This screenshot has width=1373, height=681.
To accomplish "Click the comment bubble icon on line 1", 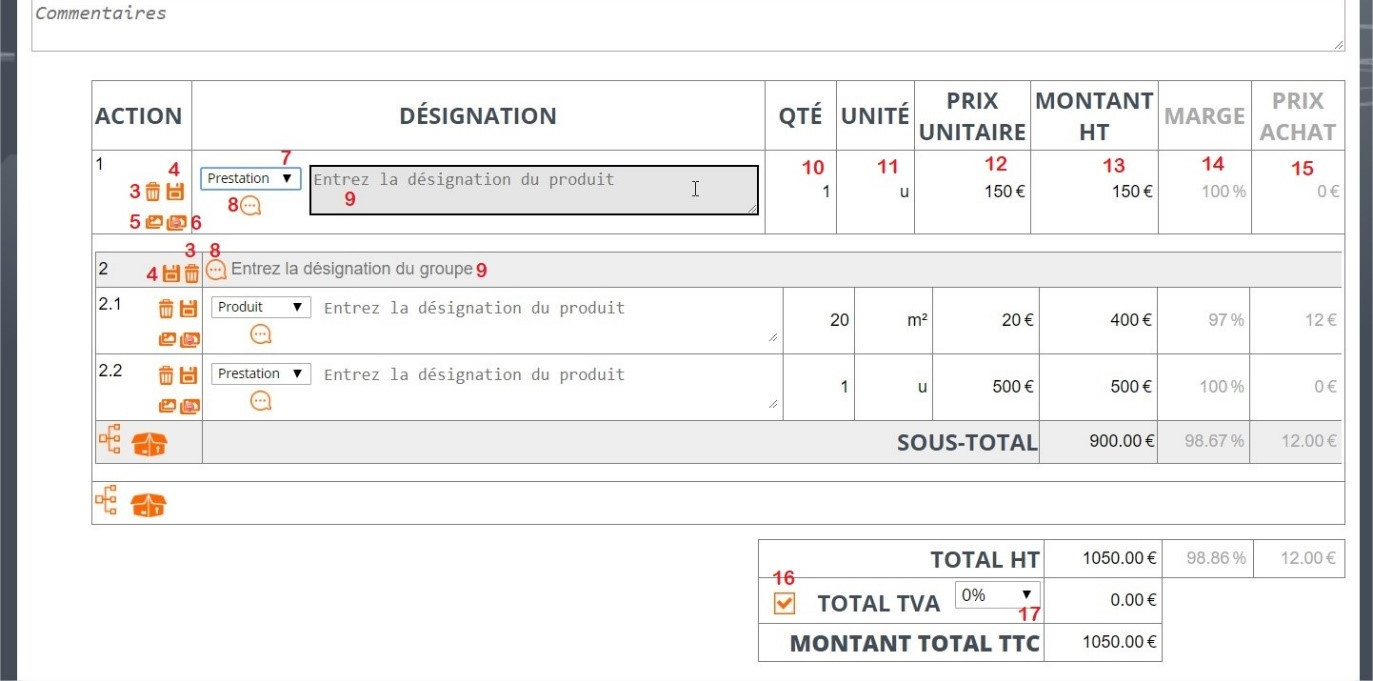I will click(x=251, y=206).
